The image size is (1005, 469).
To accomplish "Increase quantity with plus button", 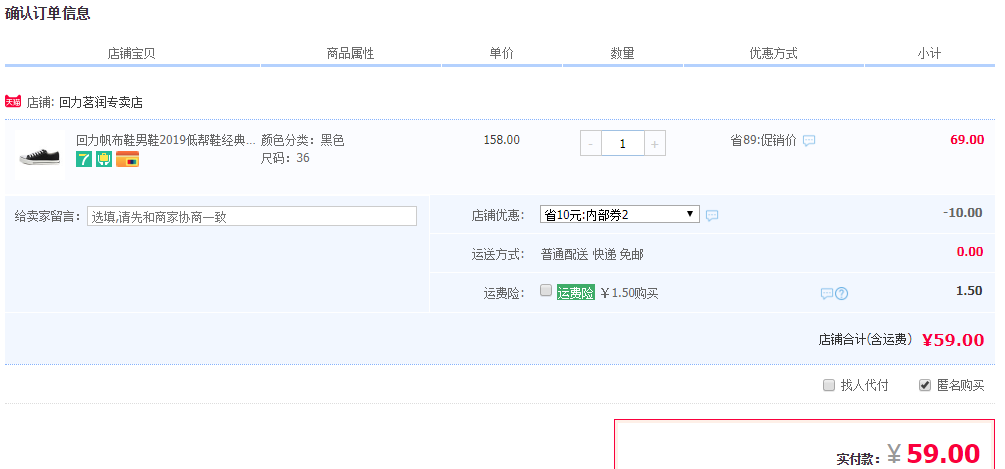I will click(654, 144).
